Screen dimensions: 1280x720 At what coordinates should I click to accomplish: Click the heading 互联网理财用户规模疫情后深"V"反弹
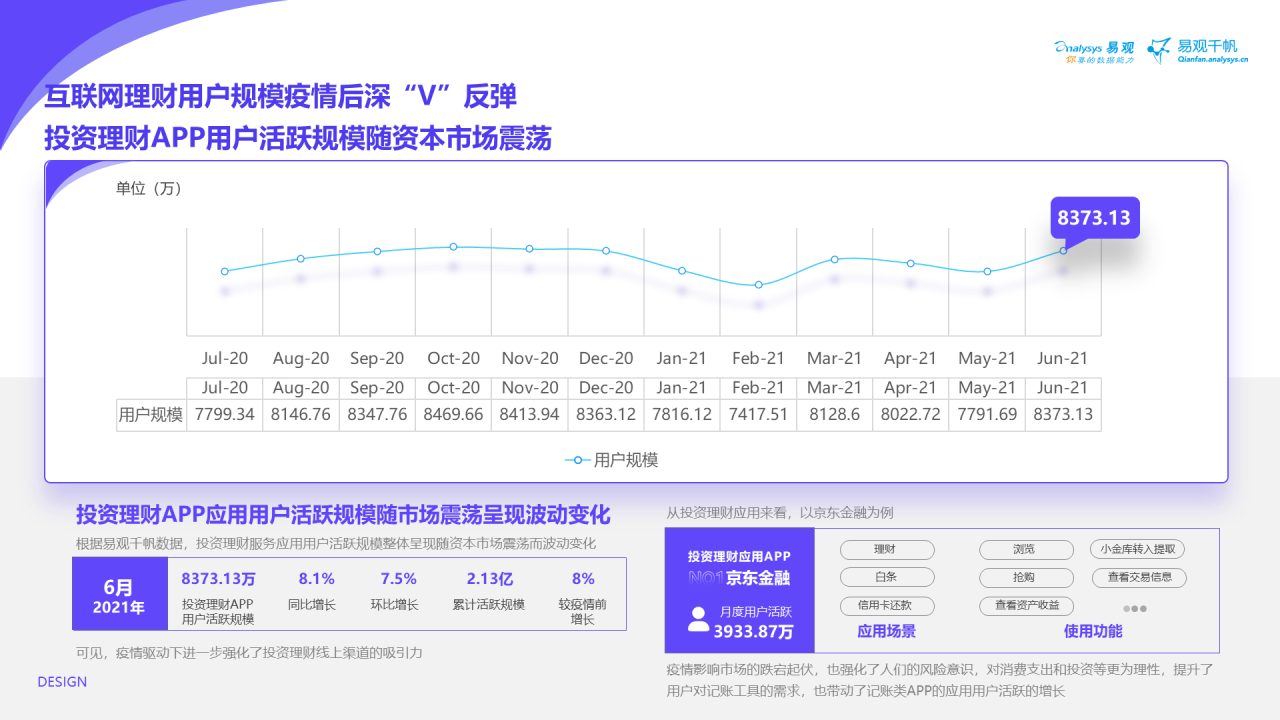(280, 97)
